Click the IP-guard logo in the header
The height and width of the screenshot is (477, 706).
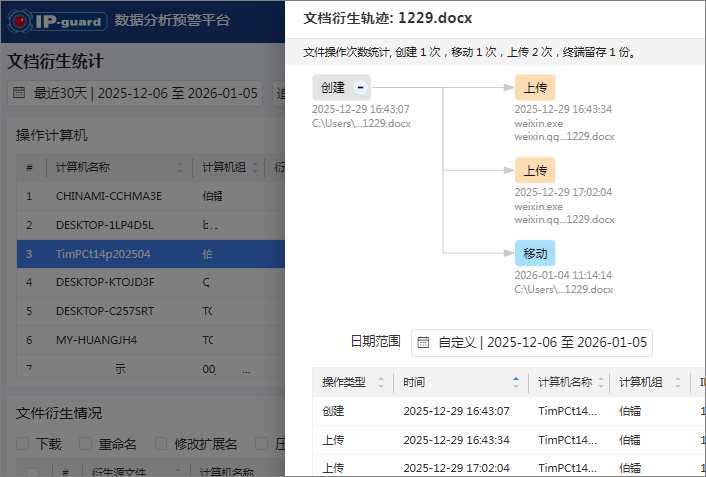(57, 21)
